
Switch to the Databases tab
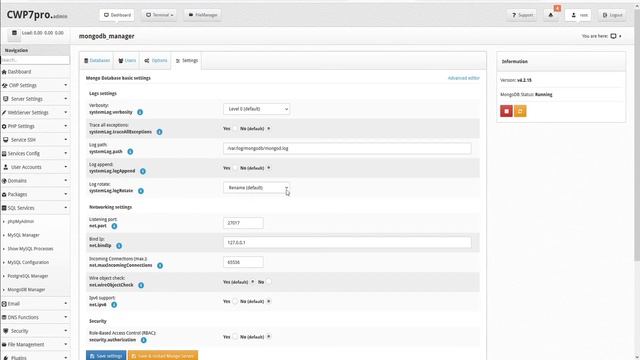coord(97,60)
